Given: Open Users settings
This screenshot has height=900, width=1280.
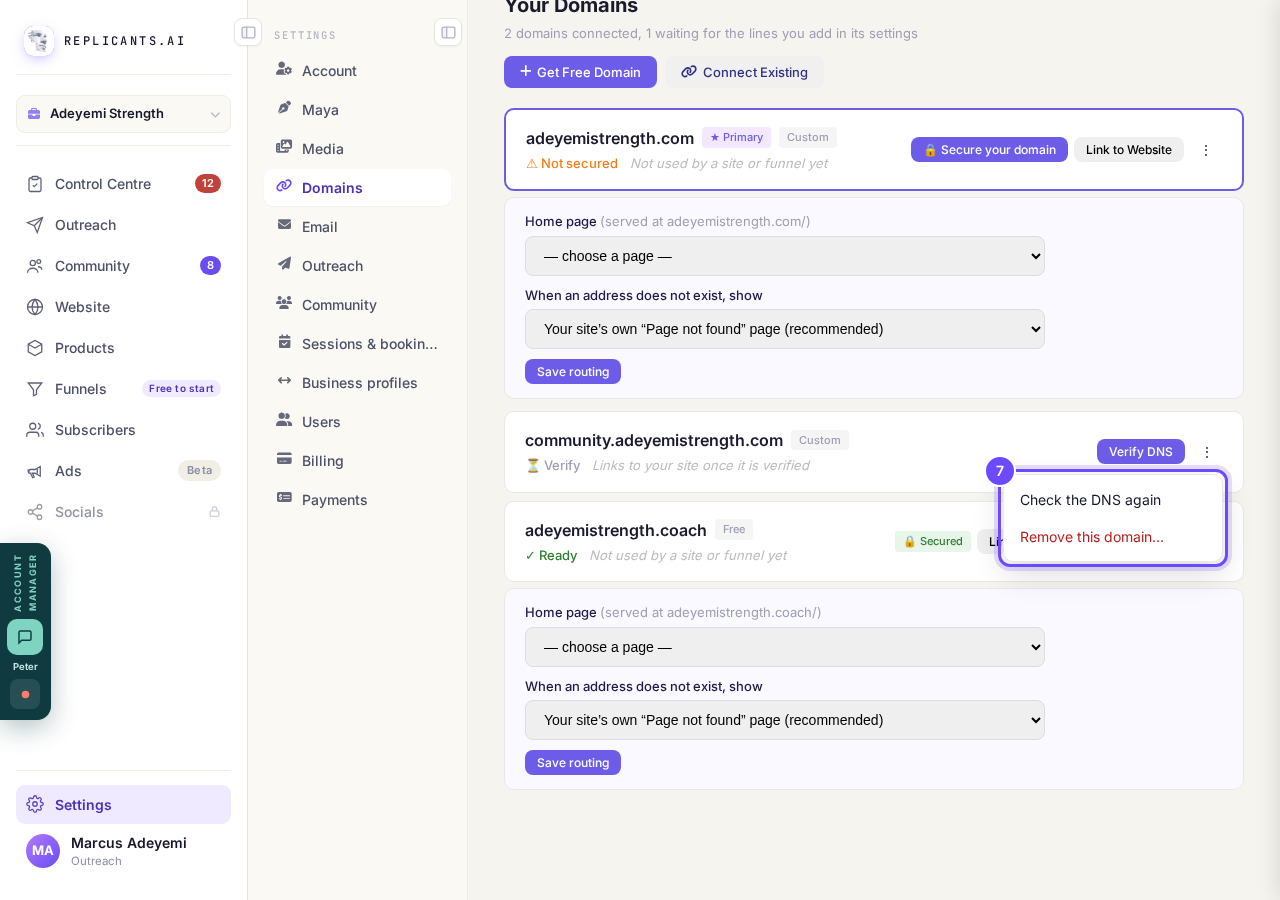Looking at the screenshot, I should 357,421.
